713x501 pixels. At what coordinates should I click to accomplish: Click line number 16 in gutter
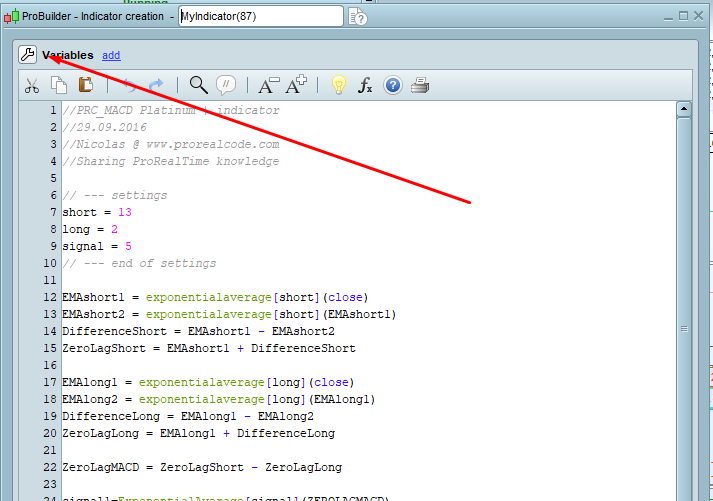click(50, 365)
